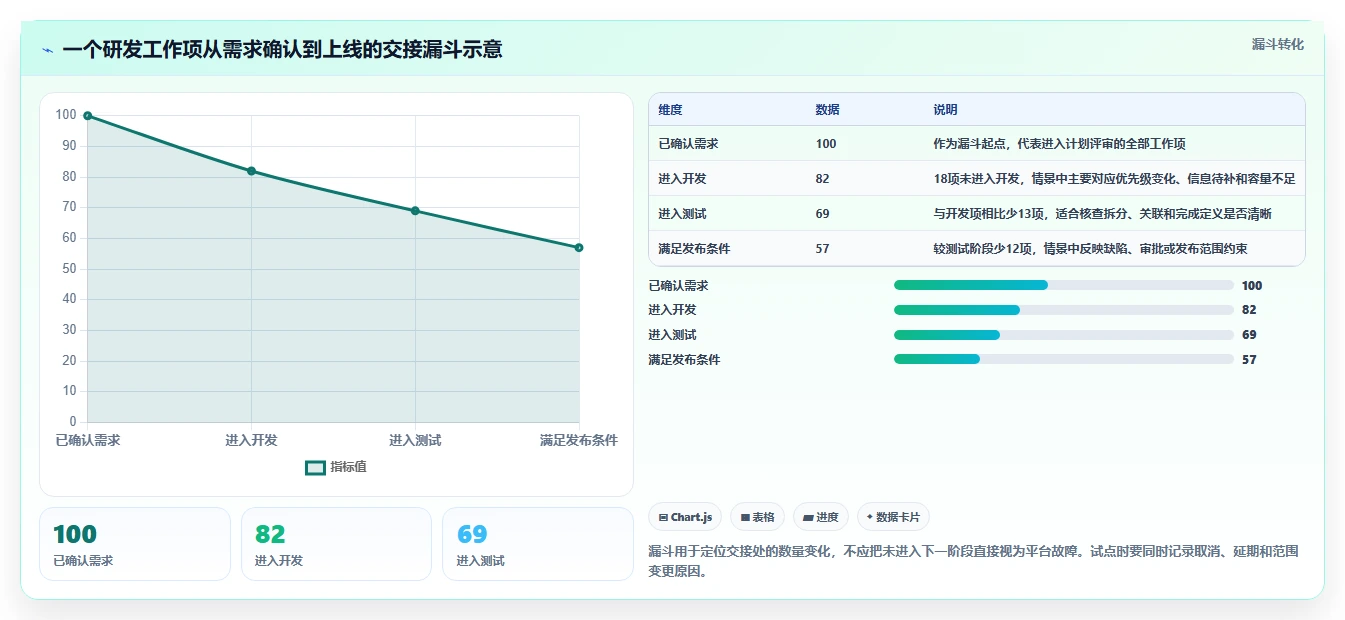
Task: Click the table value 57 for 满足发布条件
Action: click(822, 249)
